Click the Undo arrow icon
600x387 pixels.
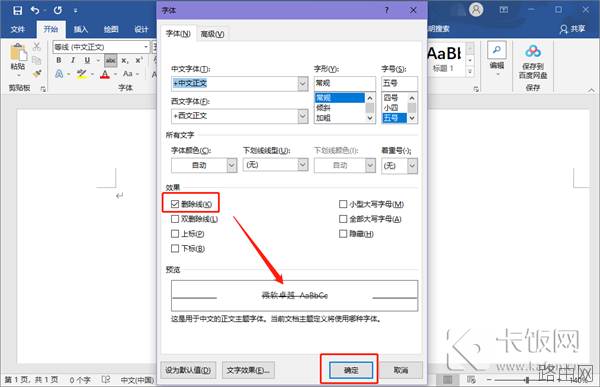(35, 10)
